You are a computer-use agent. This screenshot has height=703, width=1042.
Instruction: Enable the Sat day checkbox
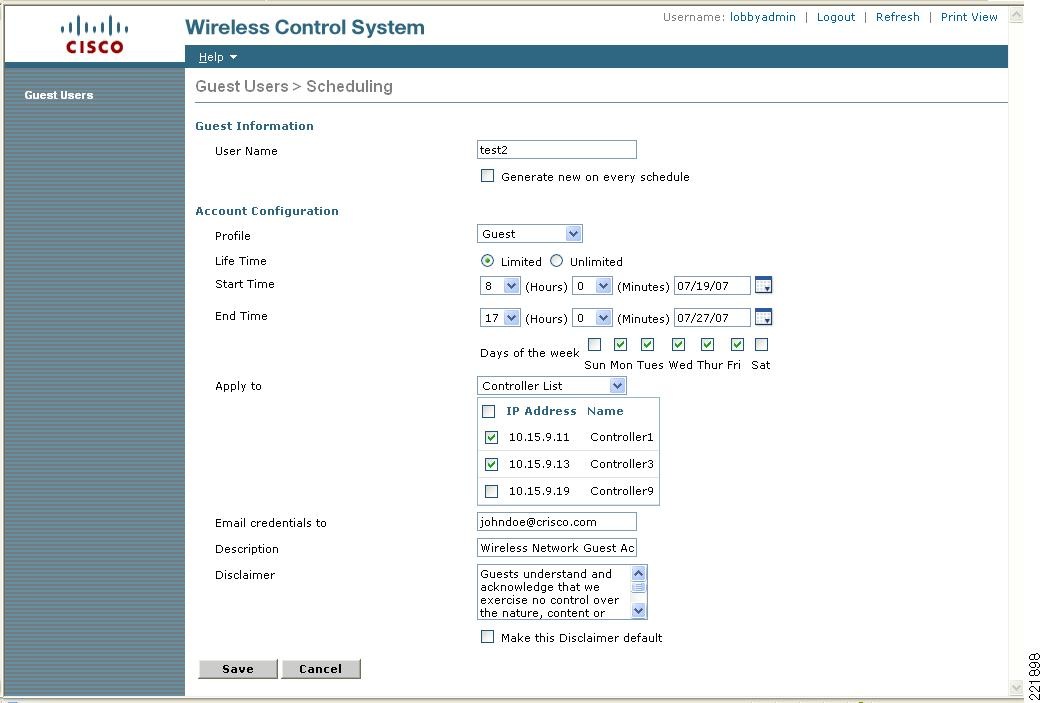tap(762, 344)
